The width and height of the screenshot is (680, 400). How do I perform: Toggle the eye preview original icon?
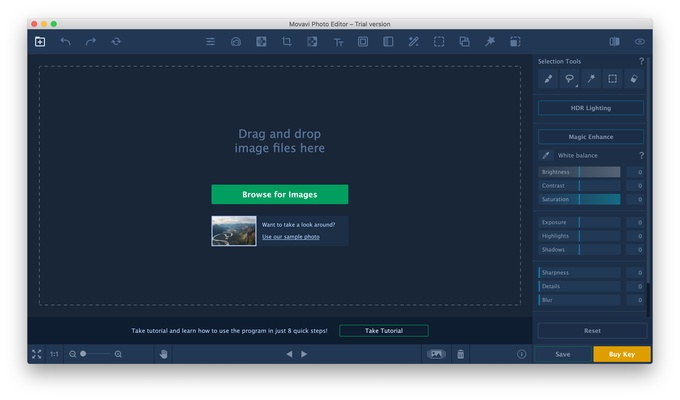[640, 42]
